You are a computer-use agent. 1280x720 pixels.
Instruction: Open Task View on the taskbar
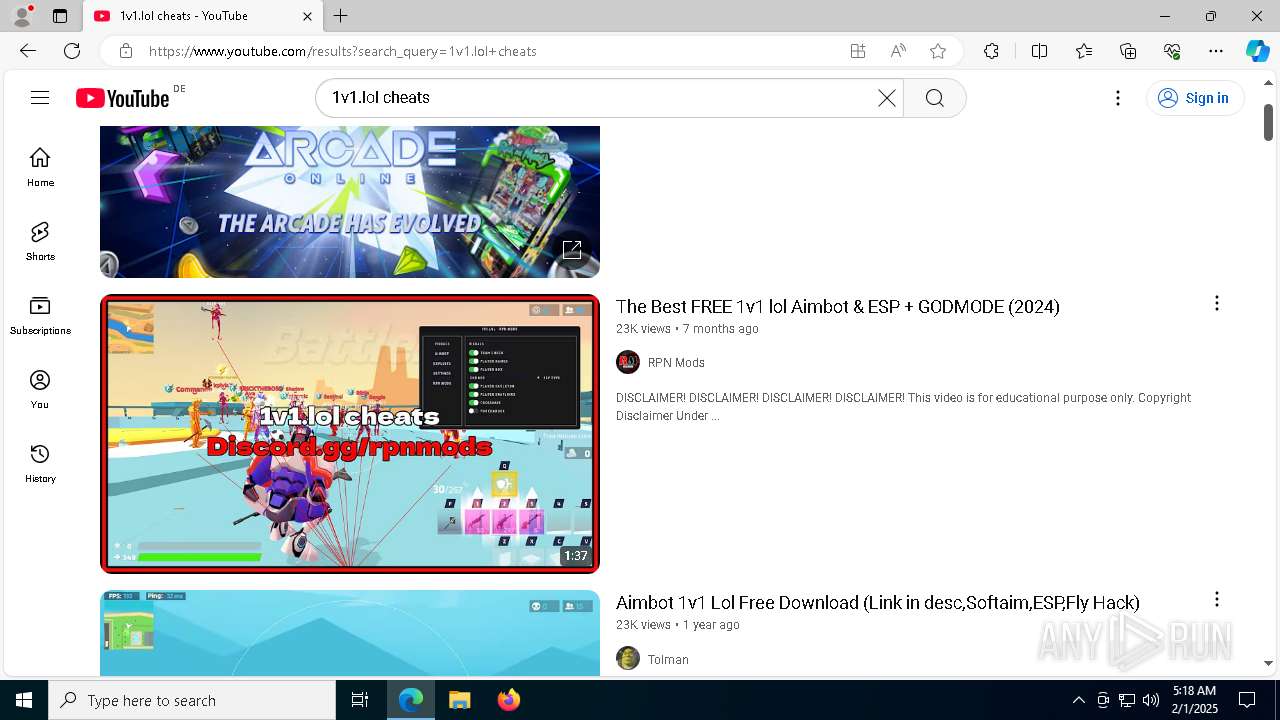click(360, 700)
